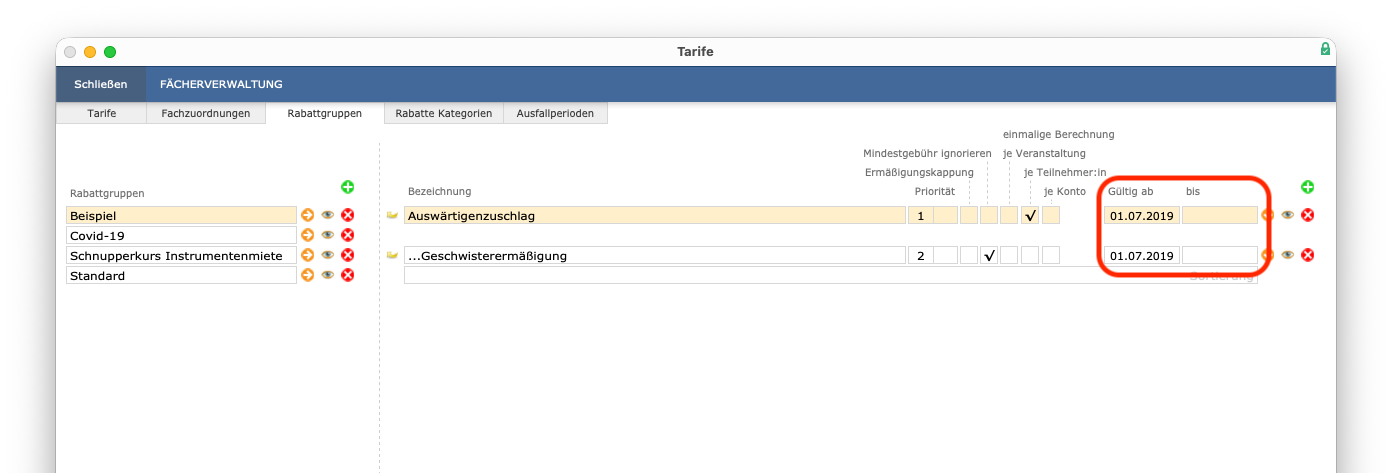1392x473 pixels.
Task: Click the folder icon beside Auswärtigenzuschlag
Action: (x=392, y=215)
